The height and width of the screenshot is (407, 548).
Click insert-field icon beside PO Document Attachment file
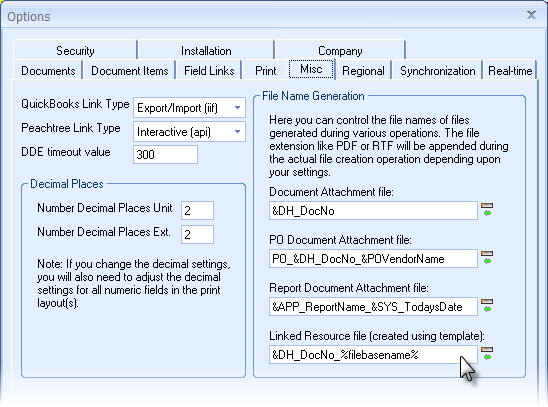[x=487, y=257]
